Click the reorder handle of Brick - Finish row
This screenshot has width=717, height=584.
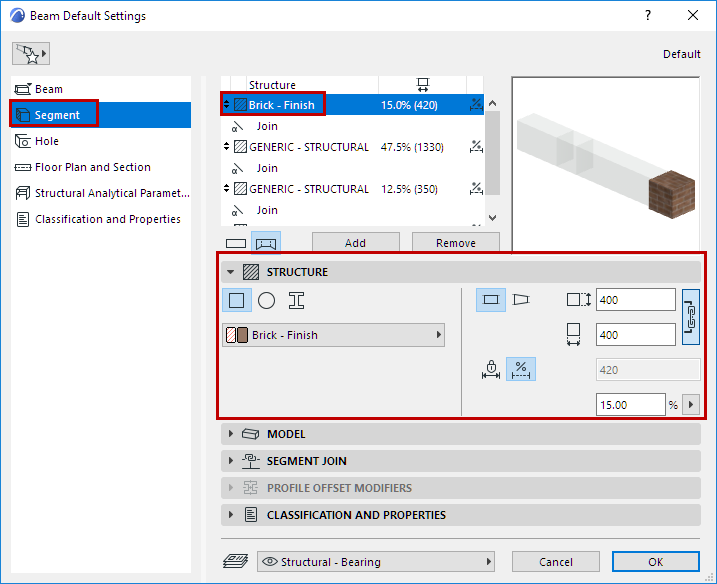tap(226, 105)
